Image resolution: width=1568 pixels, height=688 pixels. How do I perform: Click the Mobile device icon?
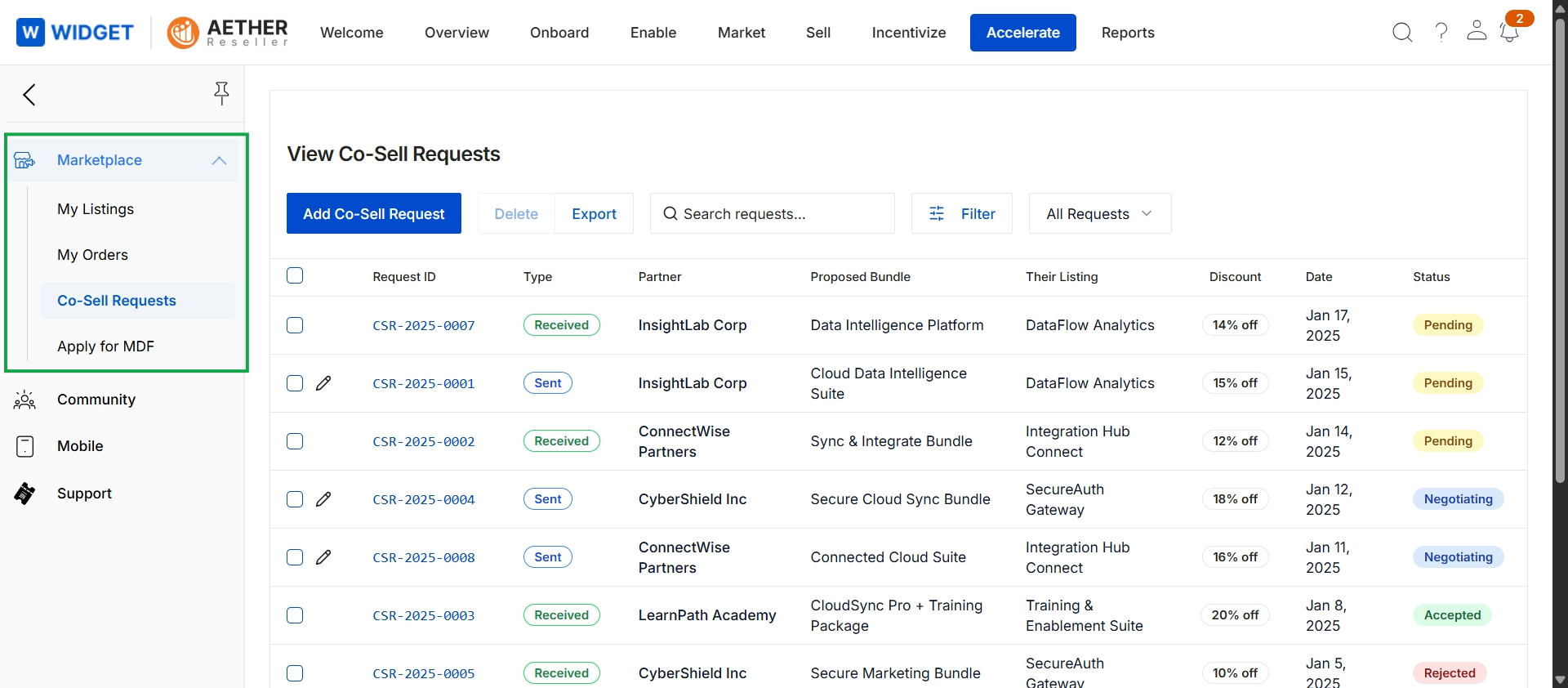[25, 446]
